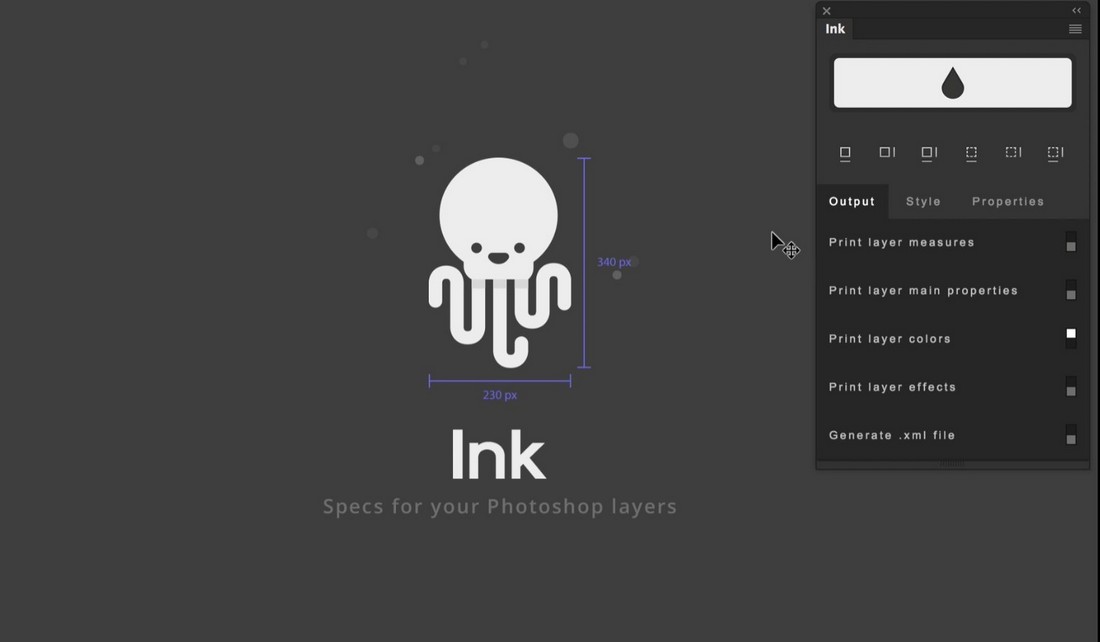Open the Ink panel flyout menu
This screenshot has height=642, width=1100.
[1075, 29]
